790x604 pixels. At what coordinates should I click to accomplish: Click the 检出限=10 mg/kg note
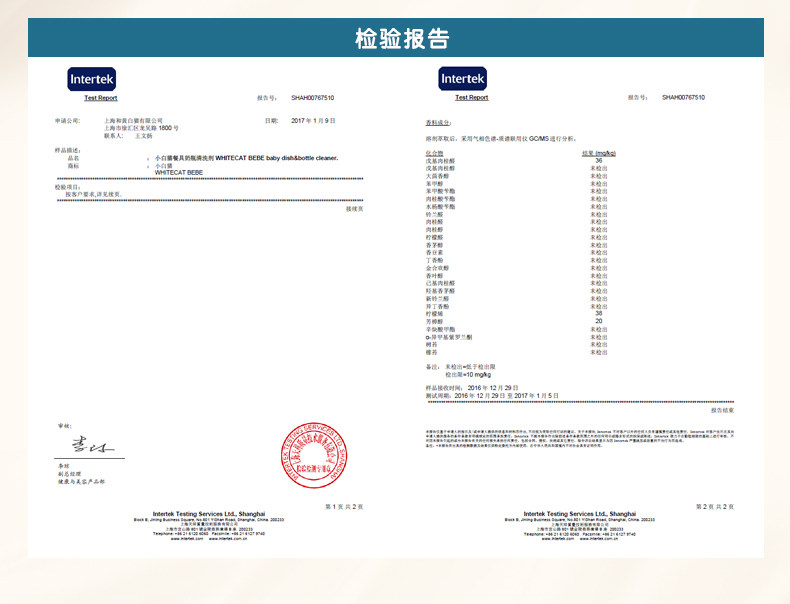point(468,375)
